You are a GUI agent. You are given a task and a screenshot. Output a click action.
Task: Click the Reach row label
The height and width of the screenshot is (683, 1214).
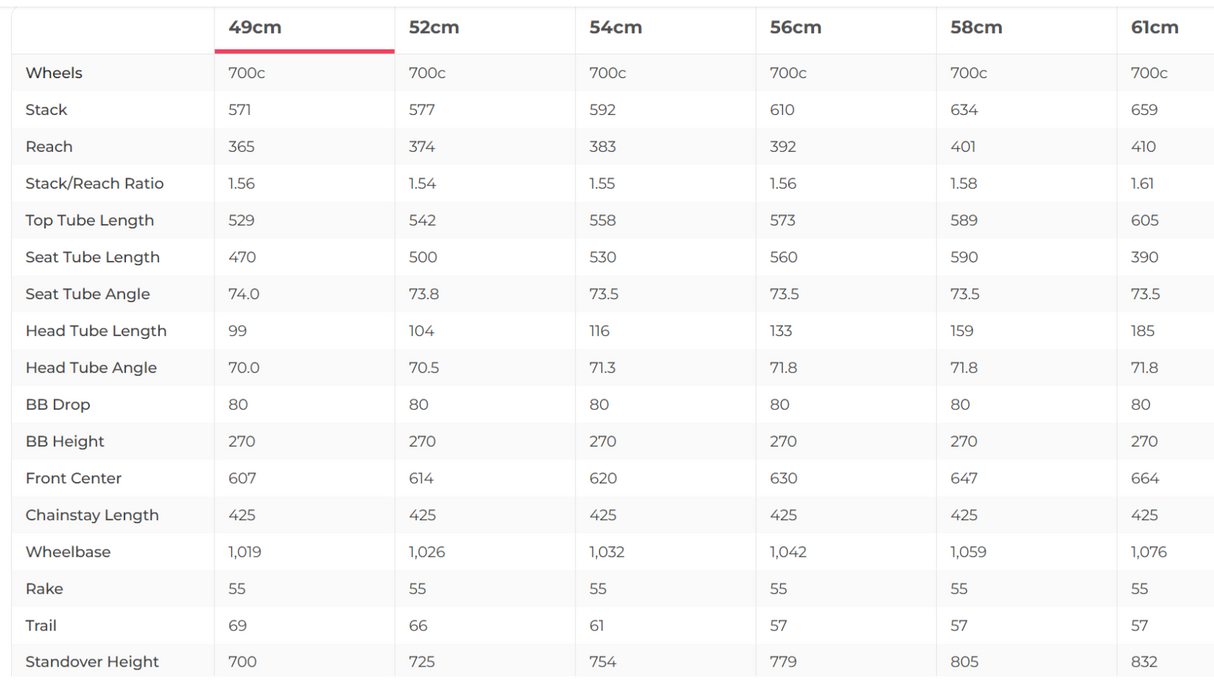pyautogui.click(x=49, y=147)
